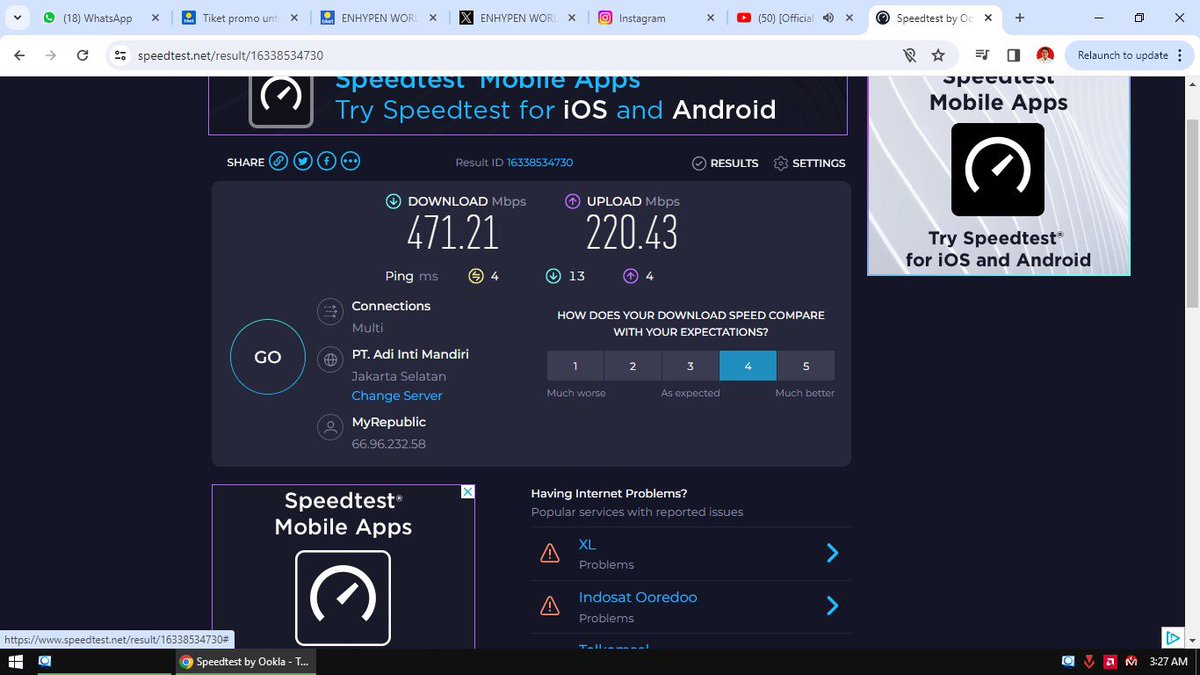Click the AMD icon in system tray
1200x675 pixels.
coord(1110,661)
